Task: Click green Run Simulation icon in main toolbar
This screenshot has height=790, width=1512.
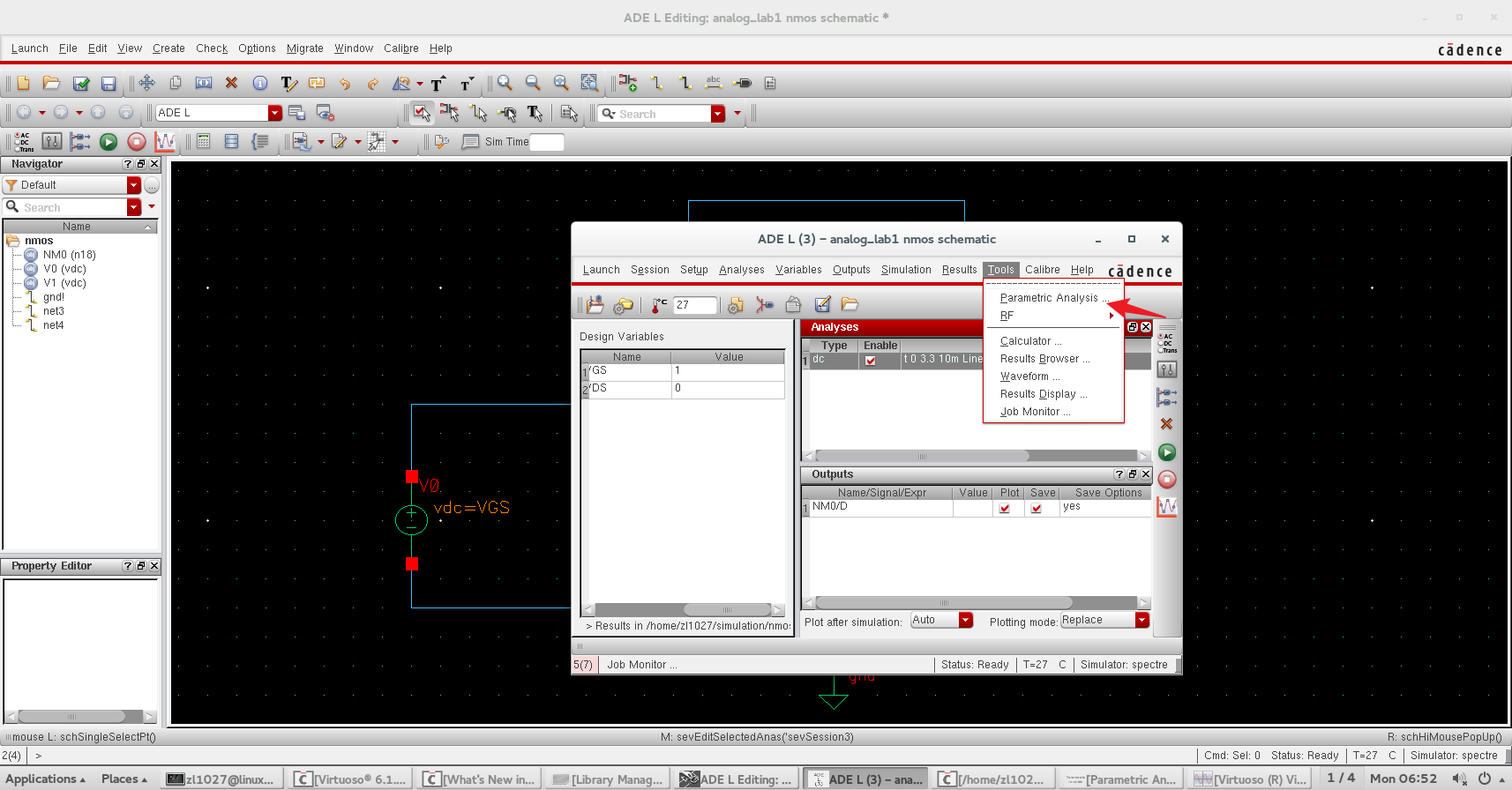Action: click(x=109, y=141)
